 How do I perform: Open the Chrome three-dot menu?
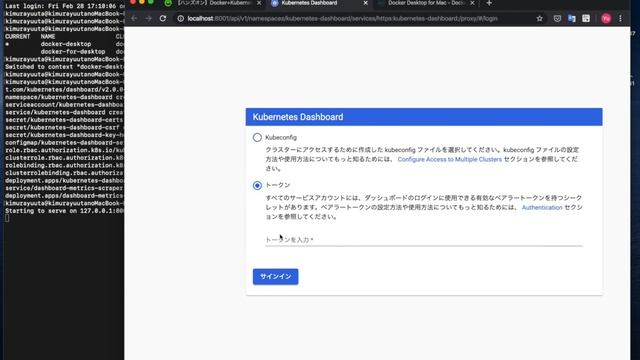tap(620, 18)
